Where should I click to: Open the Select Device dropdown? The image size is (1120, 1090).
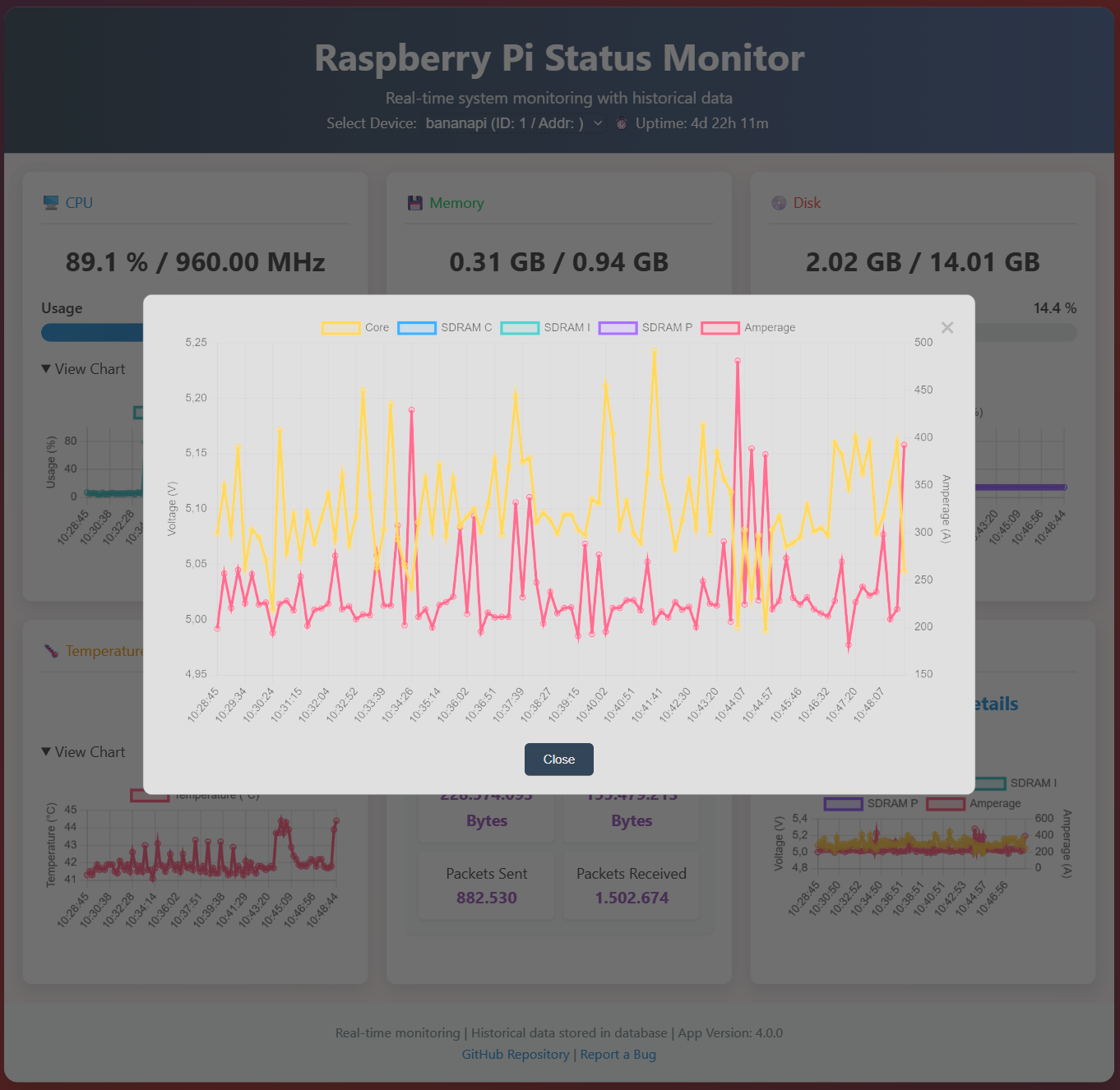[597, 122]
